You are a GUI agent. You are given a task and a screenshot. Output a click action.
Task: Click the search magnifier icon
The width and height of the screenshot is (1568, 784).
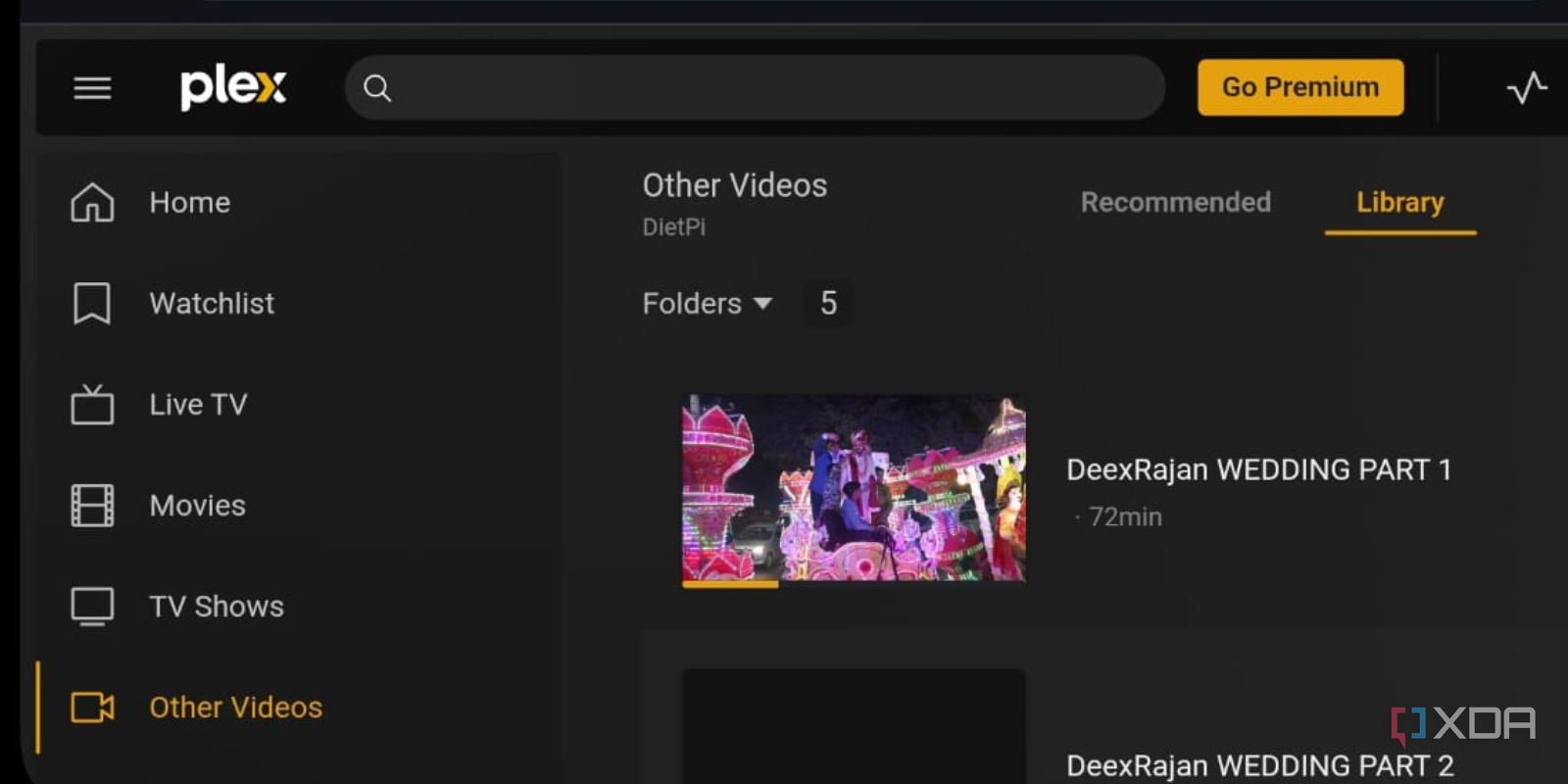click(377, 88)
